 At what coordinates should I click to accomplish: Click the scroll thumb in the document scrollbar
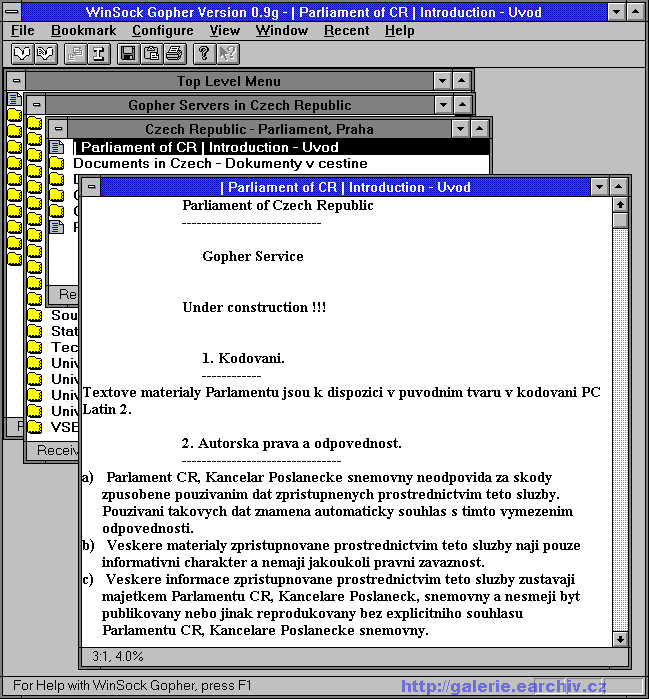click(x=620, y=220)
